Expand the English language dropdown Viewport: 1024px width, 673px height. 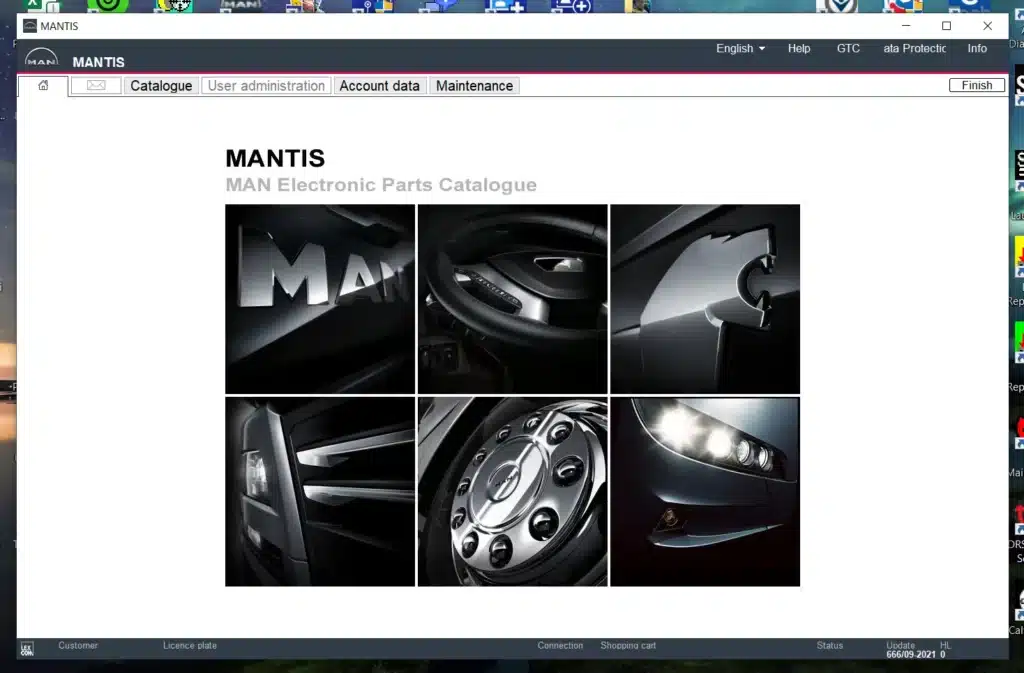pos(740,48)
